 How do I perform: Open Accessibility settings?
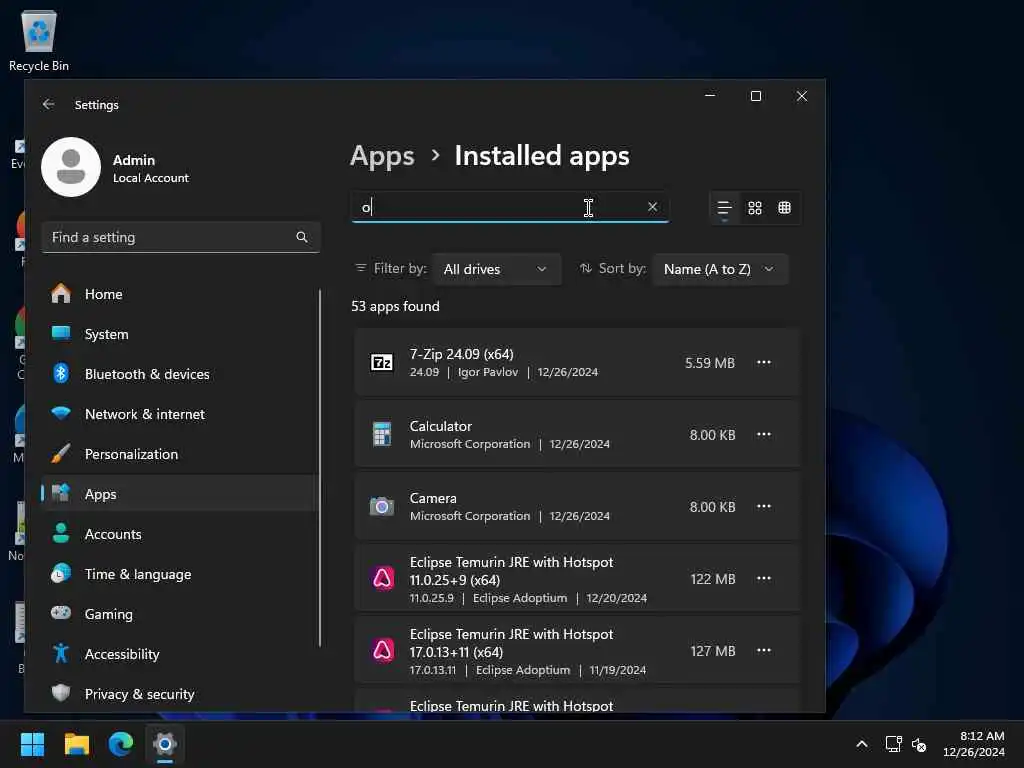[180, 654]
